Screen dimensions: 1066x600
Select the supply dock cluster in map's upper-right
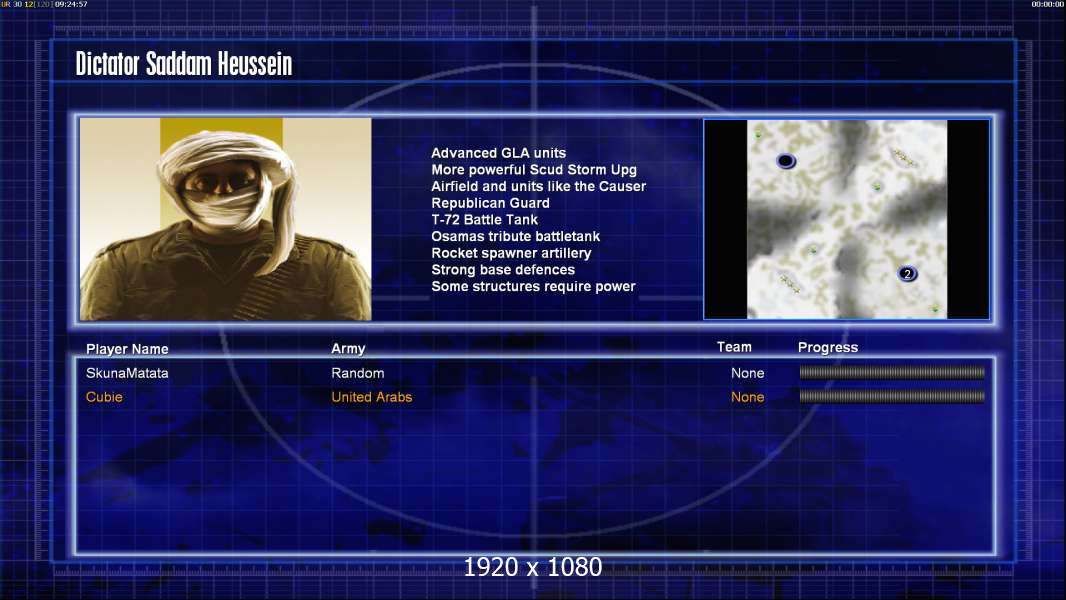coord(903,157)
